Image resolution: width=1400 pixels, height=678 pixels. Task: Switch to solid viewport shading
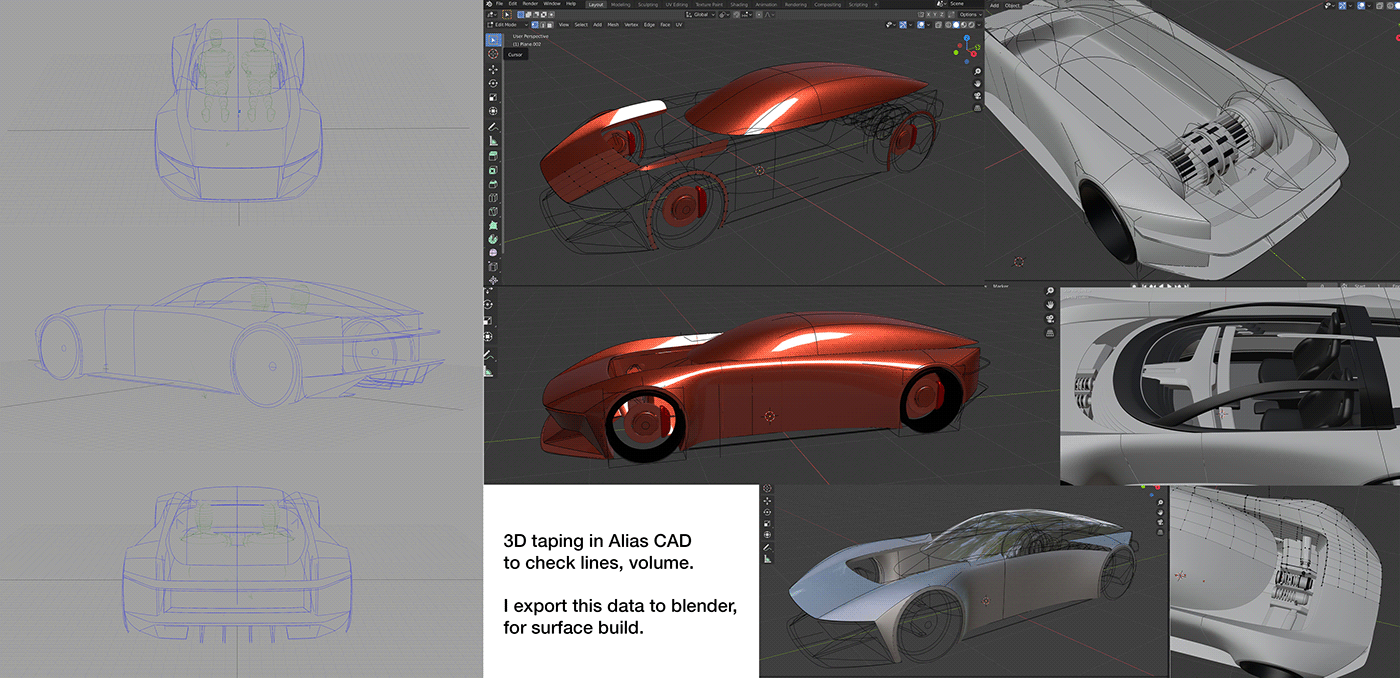pos(956,24)
